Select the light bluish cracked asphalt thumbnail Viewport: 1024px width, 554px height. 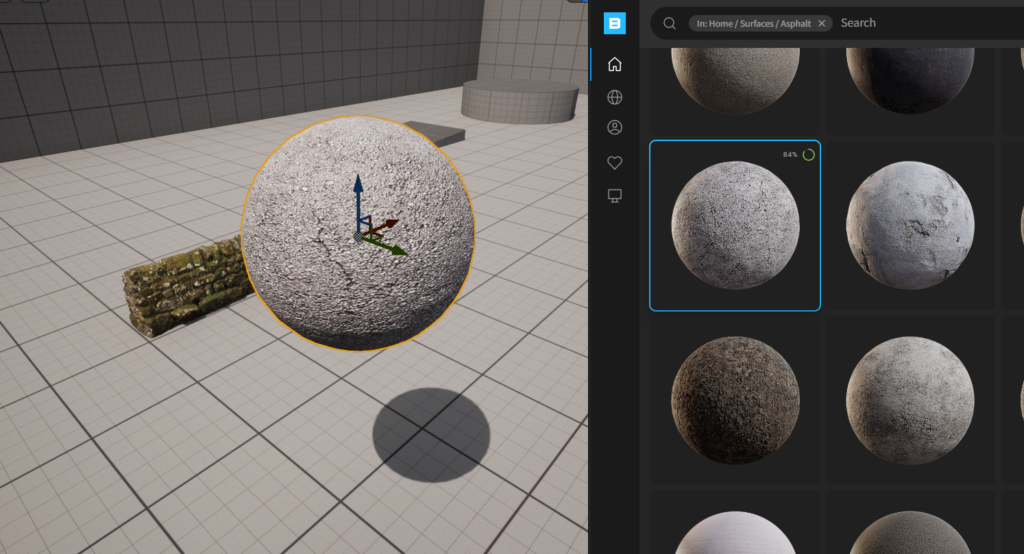[910, 225]
